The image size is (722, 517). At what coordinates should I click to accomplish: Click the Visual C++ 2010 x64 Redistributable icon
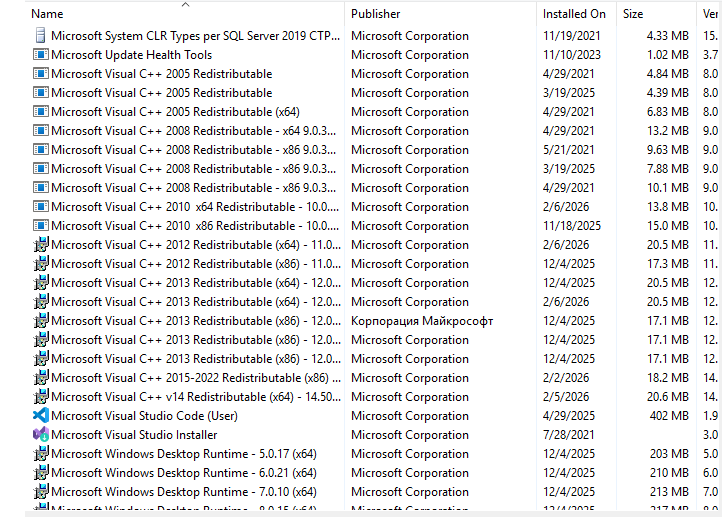point(41,207)
